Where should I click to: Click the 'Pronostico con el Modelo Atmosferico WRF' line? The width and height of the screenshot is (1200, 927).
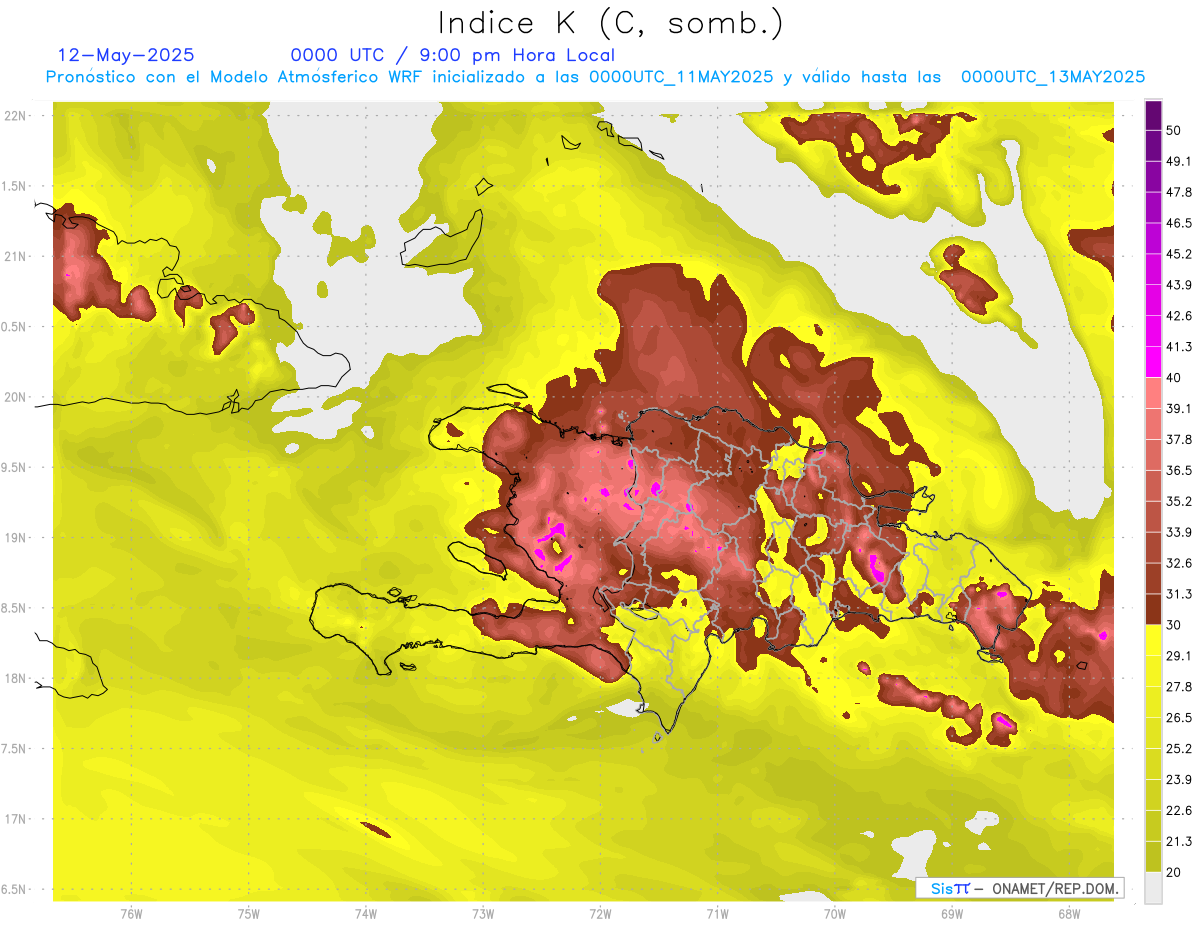click(x=595, y=76)
